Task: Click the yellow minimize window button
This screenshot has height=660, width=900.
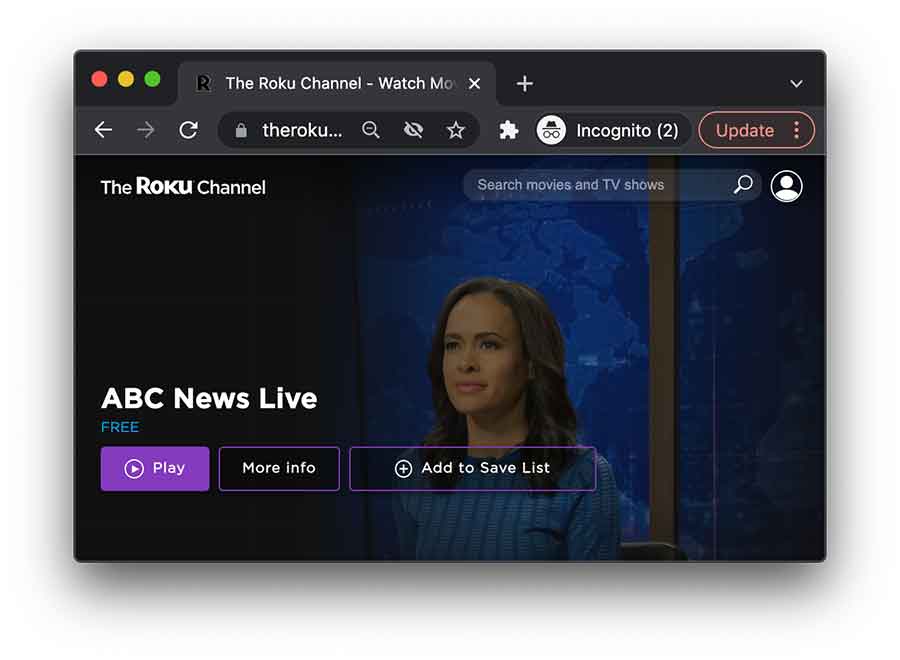Action: pos(126,79)
